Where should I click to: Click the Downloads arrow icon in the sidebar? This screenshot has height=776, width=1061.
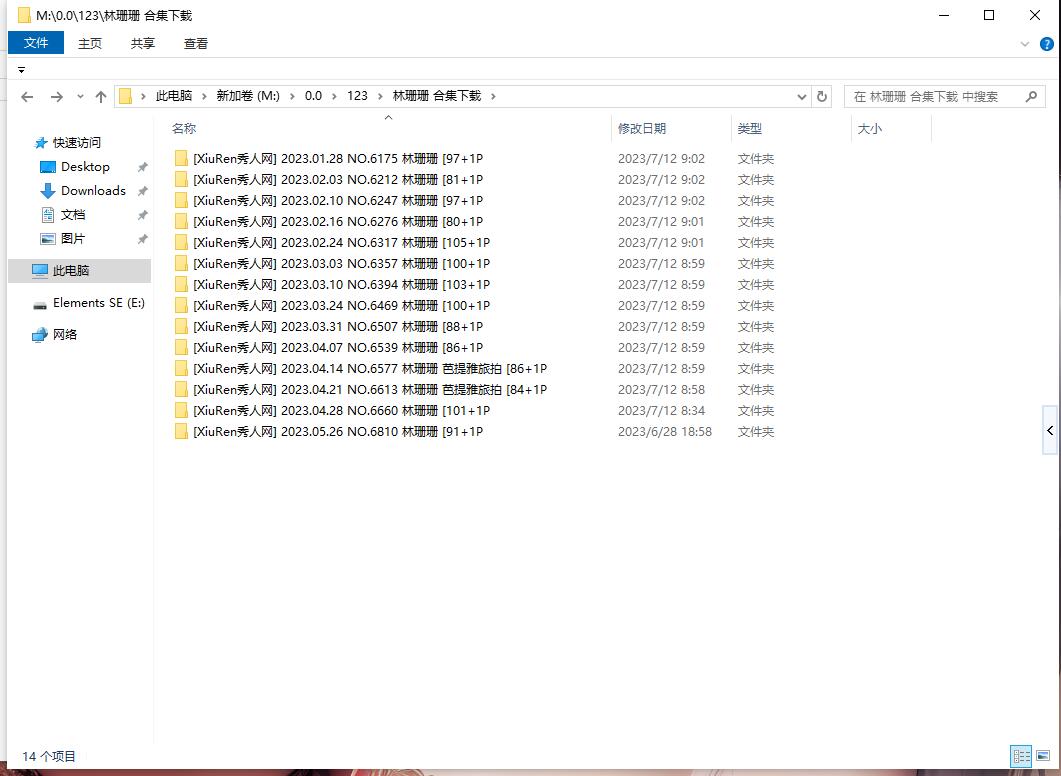(x=47, y=191)
